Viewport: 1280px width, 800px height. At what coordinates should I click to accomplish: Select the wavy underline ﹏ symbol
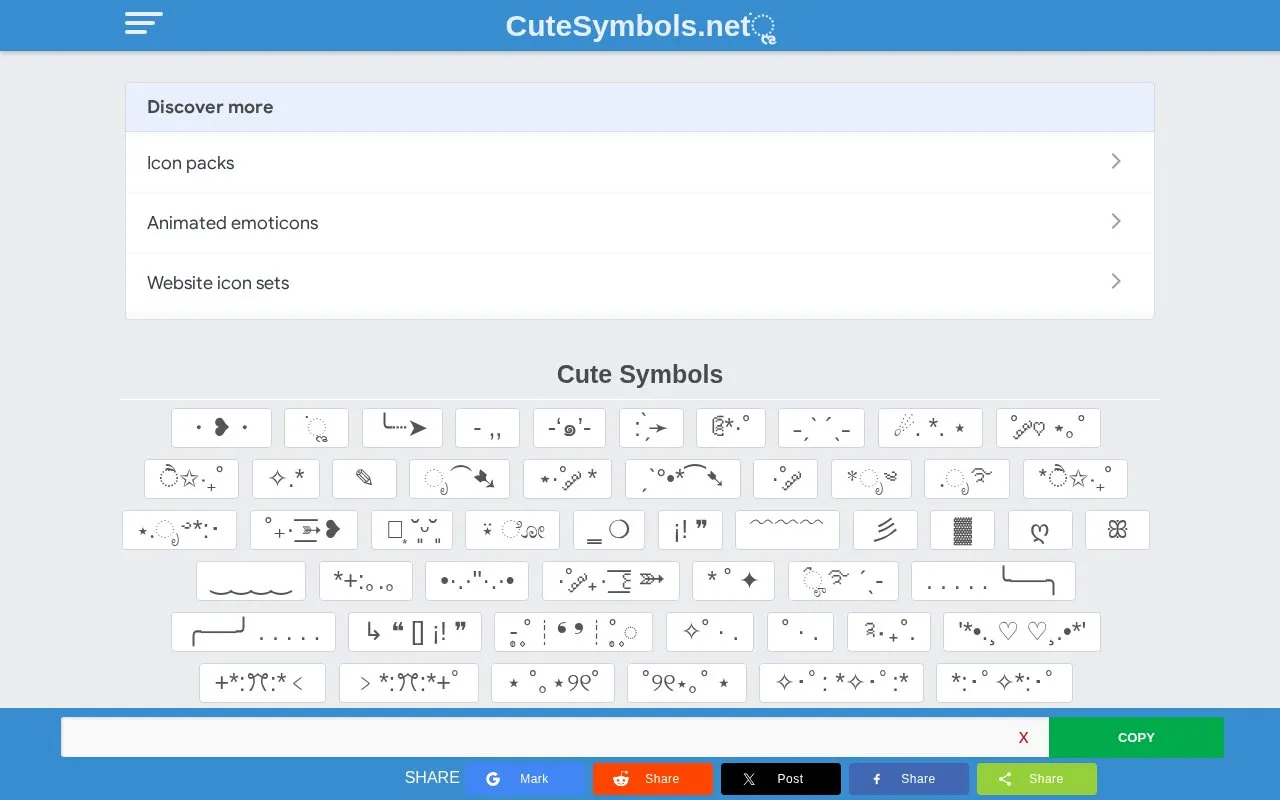251,581
